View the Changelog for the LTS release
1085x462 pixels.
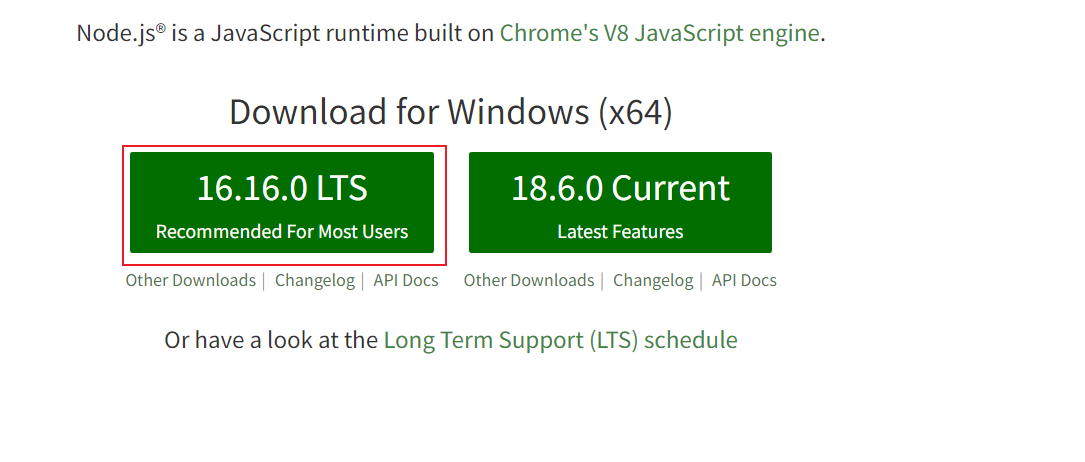coord(315,281)
